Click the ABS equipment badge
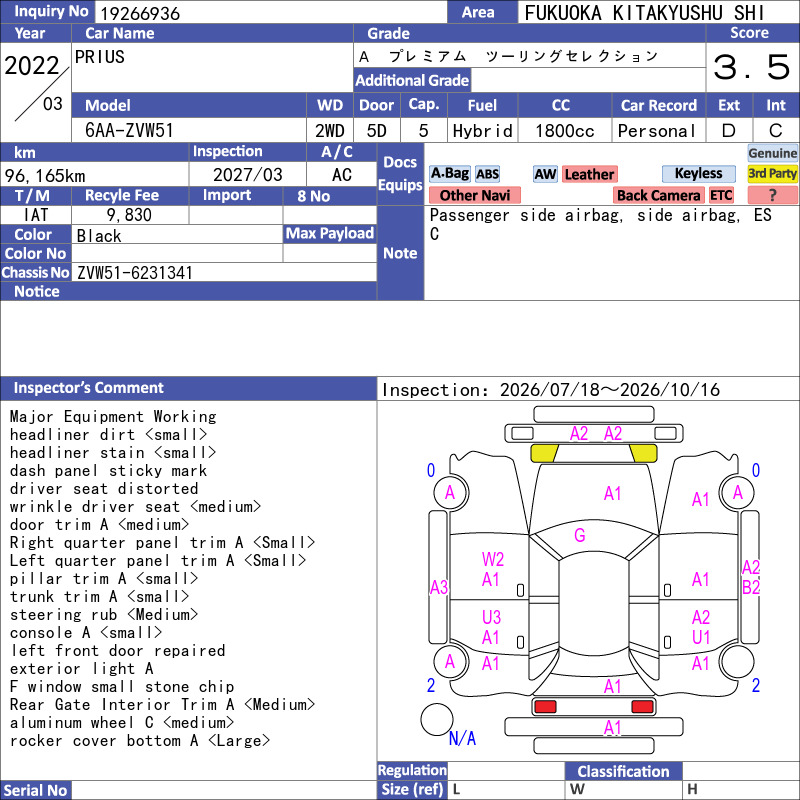The image size is (800, 800). click(x=487, y=174)
